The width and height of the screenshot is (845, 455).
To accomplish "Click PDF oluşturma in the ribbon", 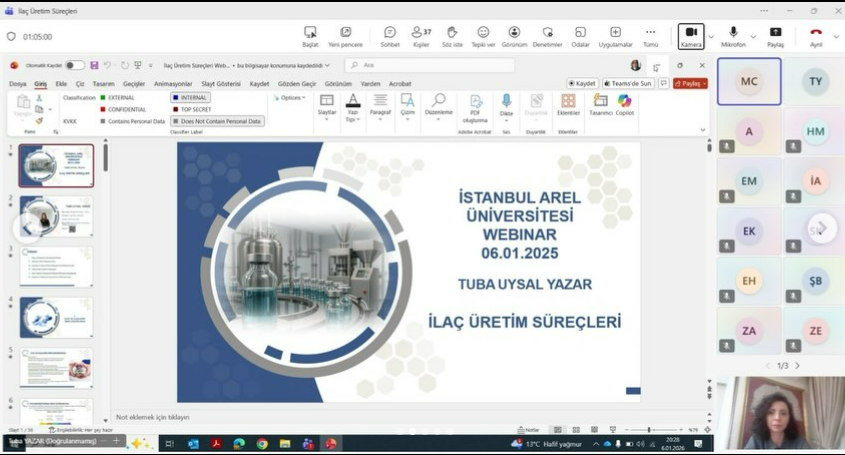I will click(475, 105).
